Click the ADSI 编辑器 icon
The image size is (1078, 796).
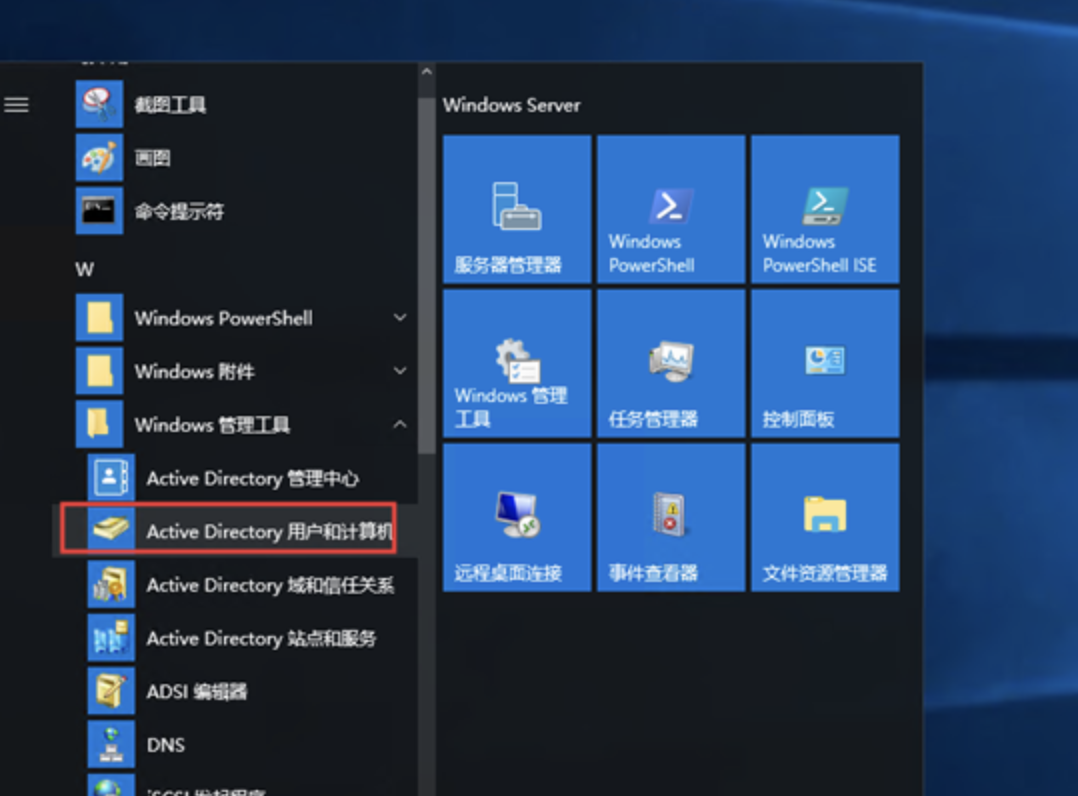pyautogui.click(x=111, y=691)
